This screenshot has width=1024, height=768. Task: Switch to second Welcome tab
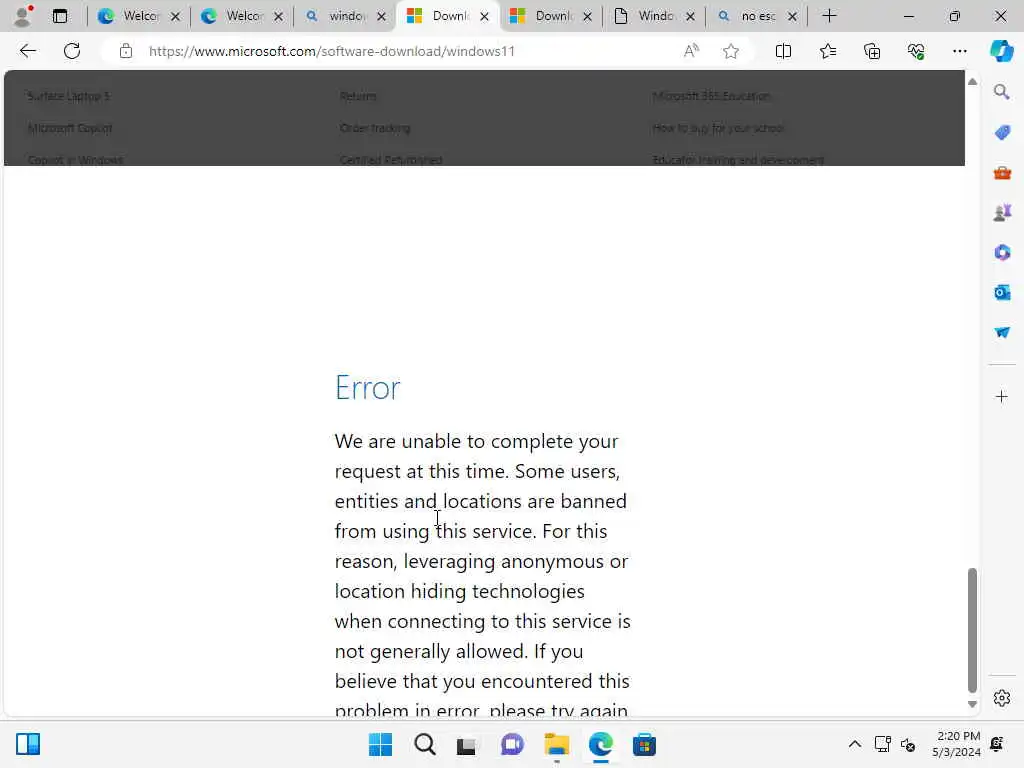tap(242, 16)
